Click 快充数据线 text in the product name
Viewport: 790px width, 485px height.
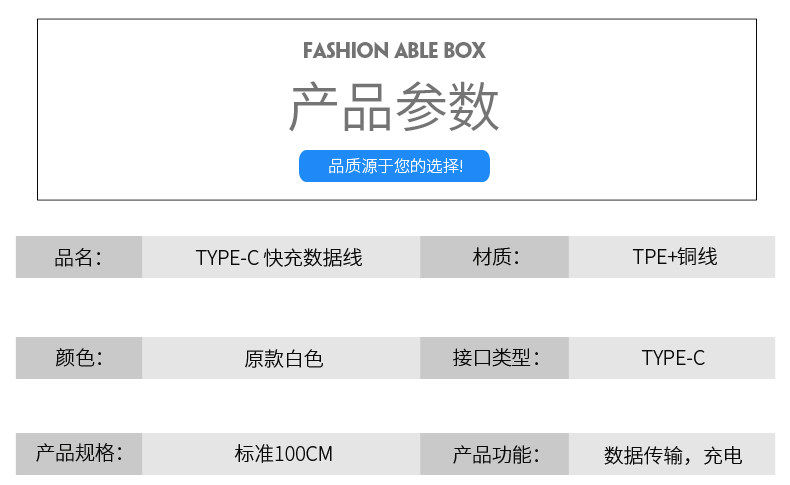click(x=312, y=258)
